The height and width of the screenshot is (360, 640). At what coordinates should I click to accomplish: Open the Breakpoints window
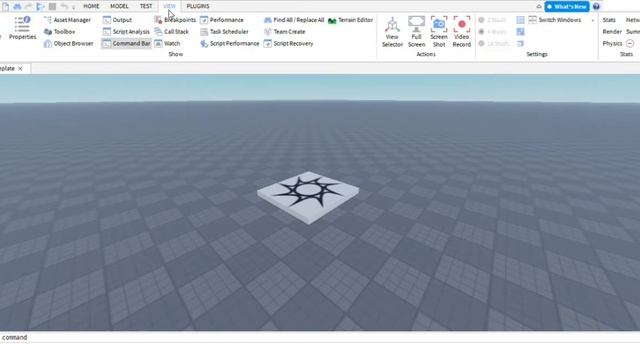tap(175, 20)
